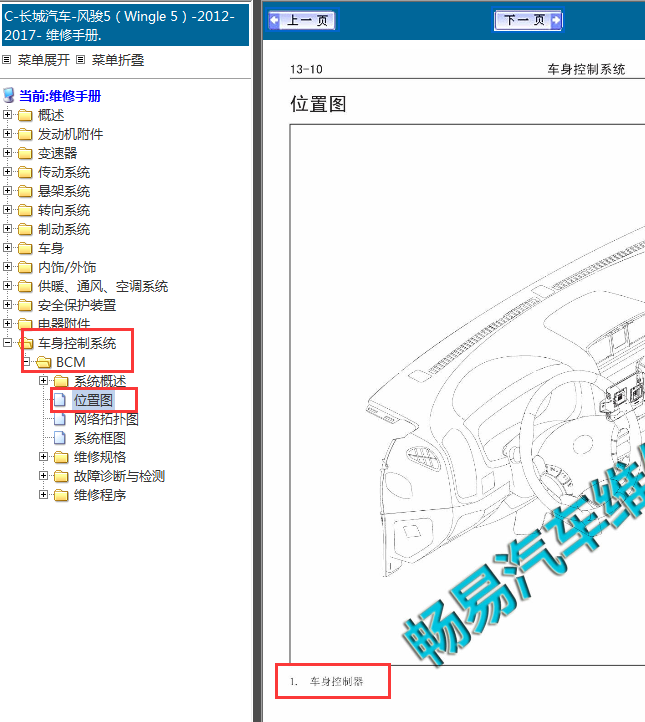Select the 故障诊断与检测 tree item
The width and height of the screenshot is (645, 722).
click(119, 476)
